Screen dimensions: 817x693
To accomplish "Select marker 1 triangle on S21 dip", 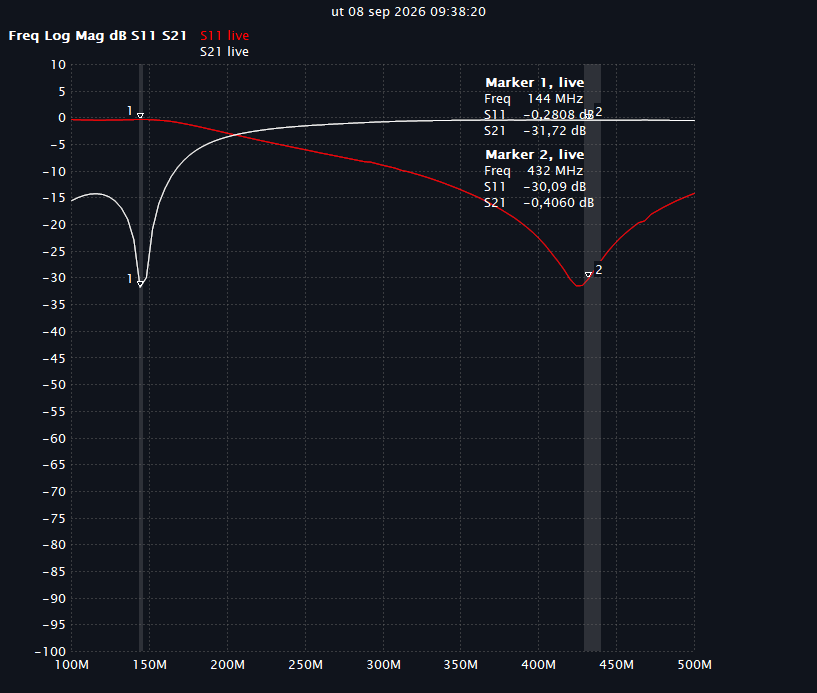I will pos(140,283).
